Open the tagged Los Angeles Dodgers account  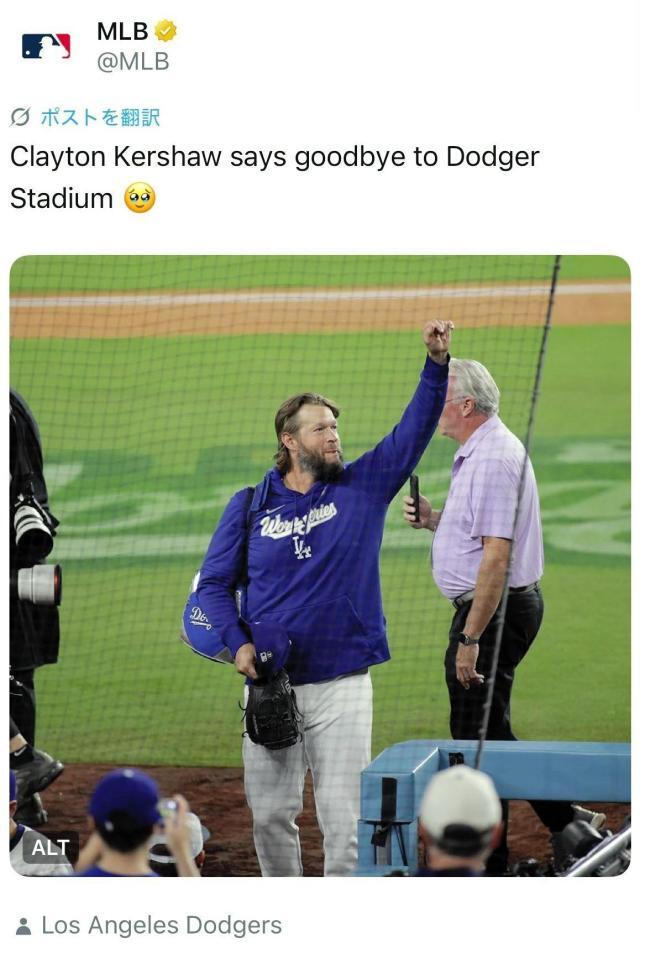(x=162, y=925)
